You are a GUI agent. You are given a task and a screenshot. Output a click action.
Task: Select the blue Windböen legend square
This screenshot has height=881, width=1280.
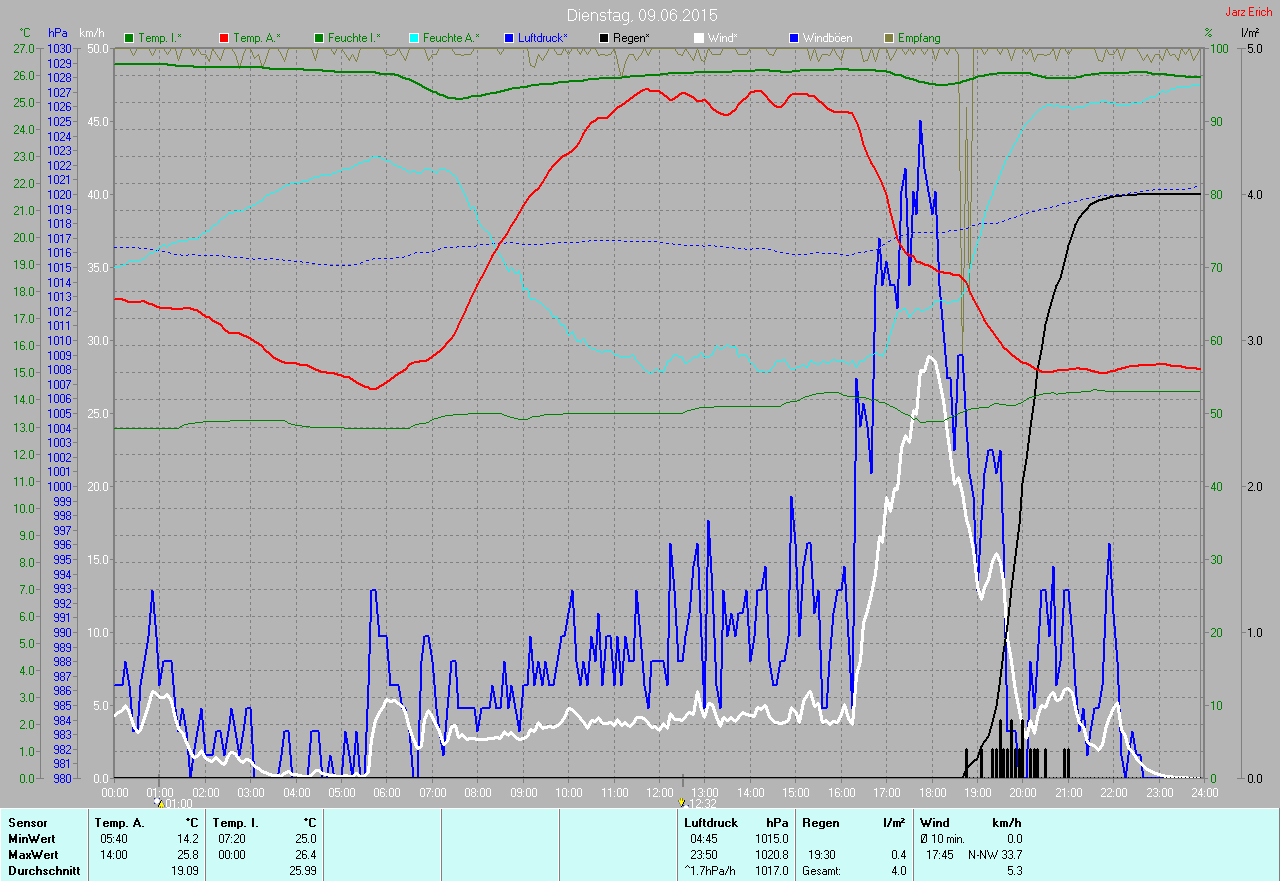(794, 38)
